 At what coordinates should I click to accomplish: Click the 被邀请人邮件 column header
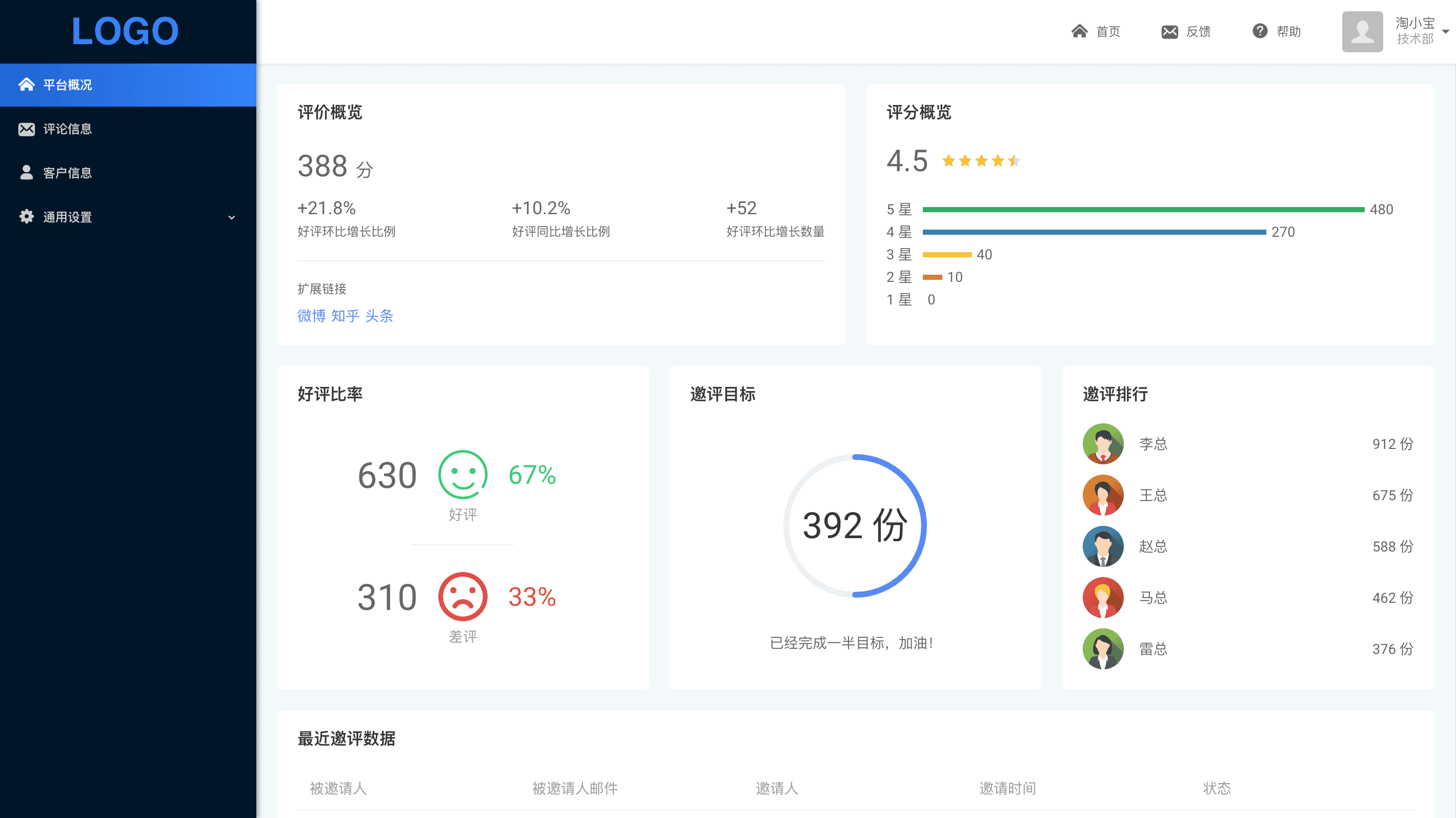[575, 788]
